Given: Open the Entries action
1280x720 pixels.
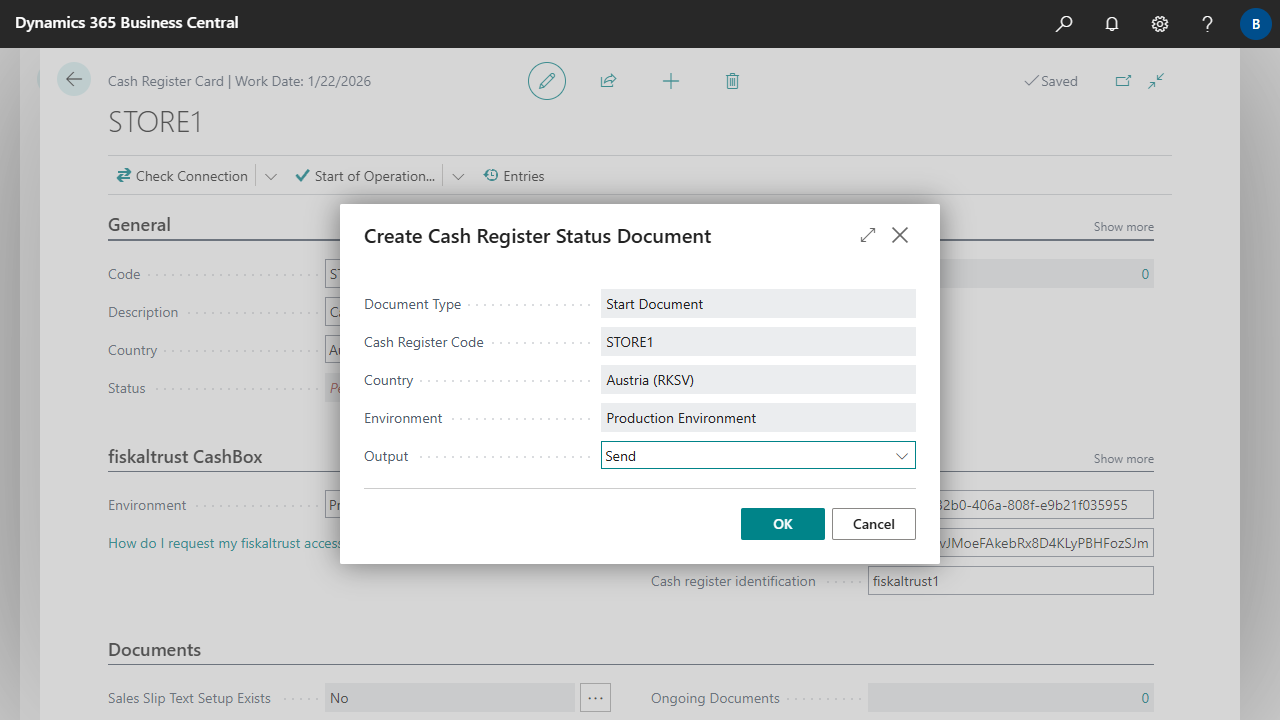Looking at the screenshot, I should tap(514, 176).
